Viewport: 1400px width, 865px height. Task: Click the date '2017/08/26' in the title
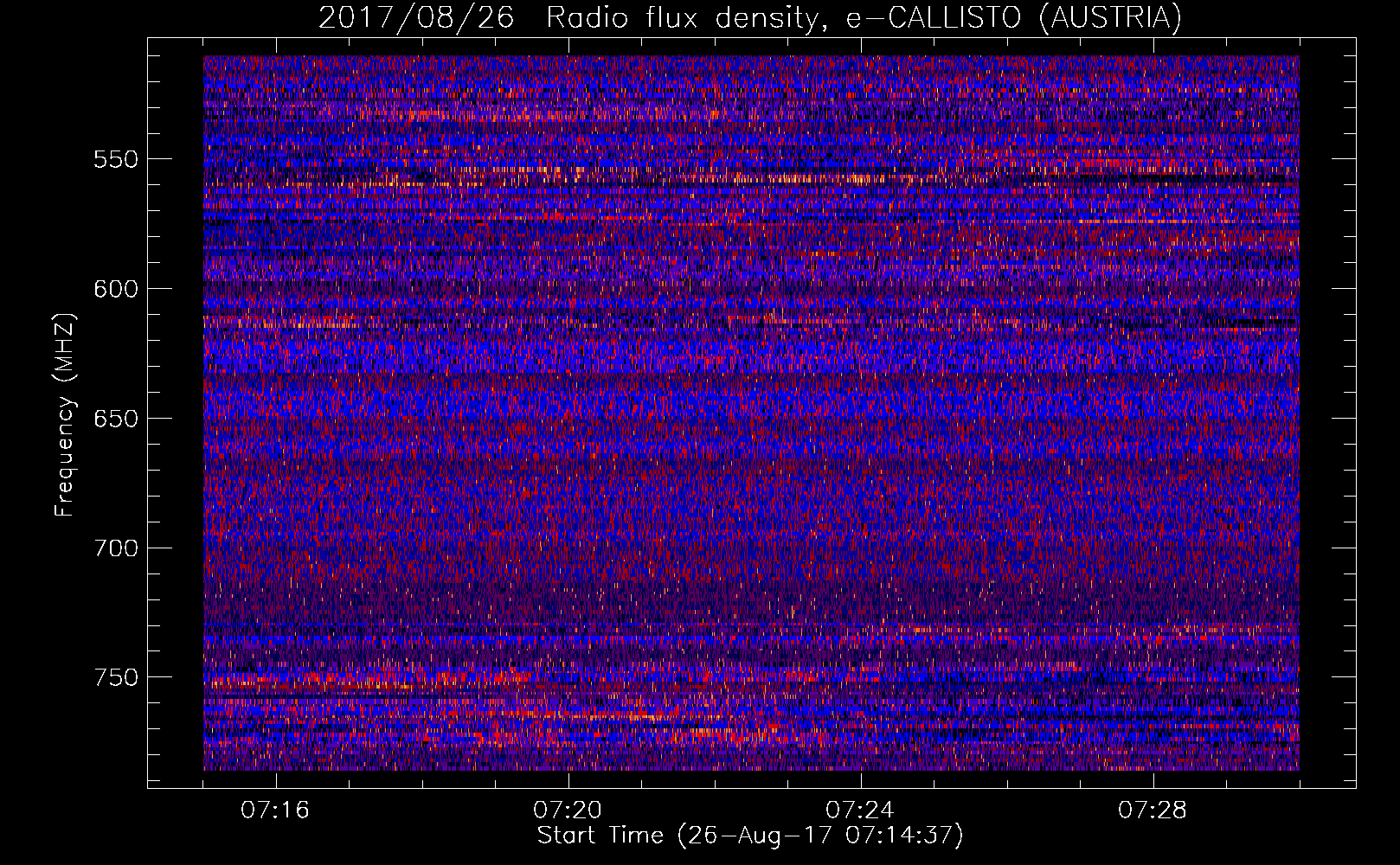416,18
